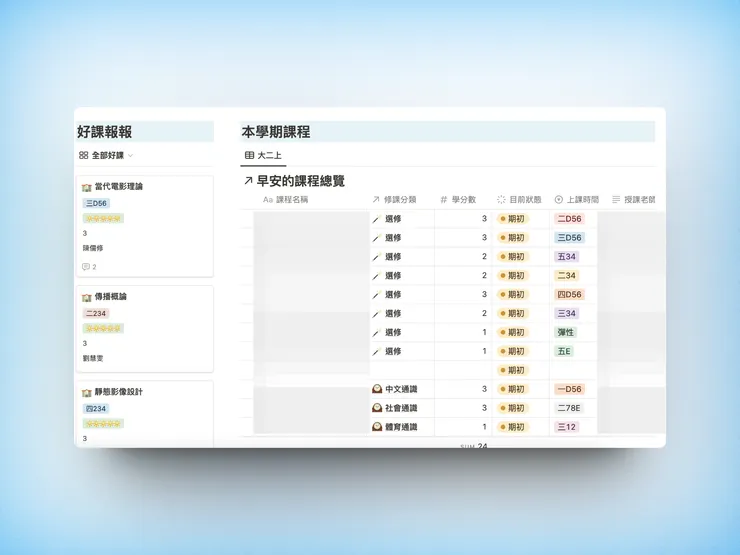
Task: Click the select icon in 上課時間 header
Action: [559, 200]
